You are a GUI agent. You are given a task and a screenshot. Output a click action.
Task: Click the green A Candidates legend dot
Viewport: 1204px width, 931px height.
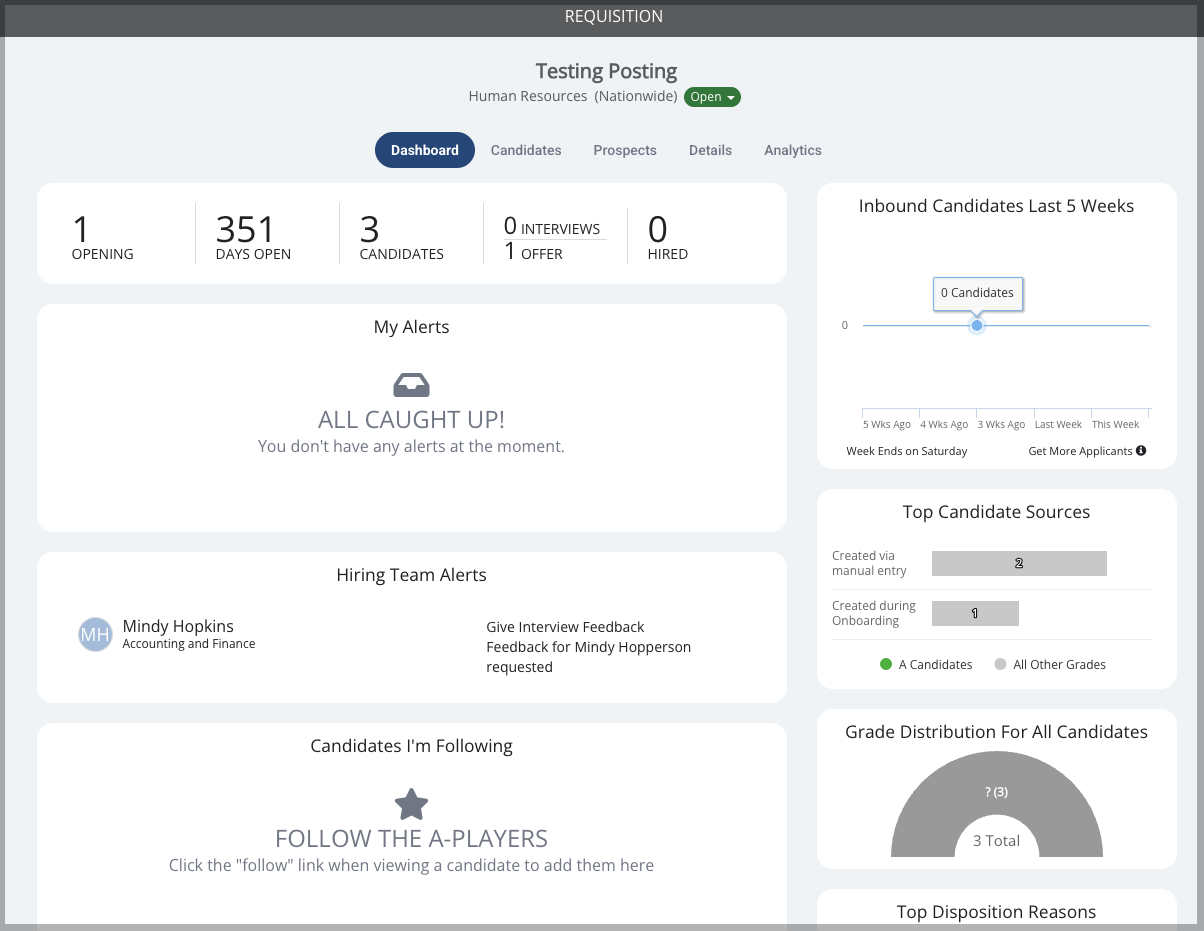(x=886, y=664)
